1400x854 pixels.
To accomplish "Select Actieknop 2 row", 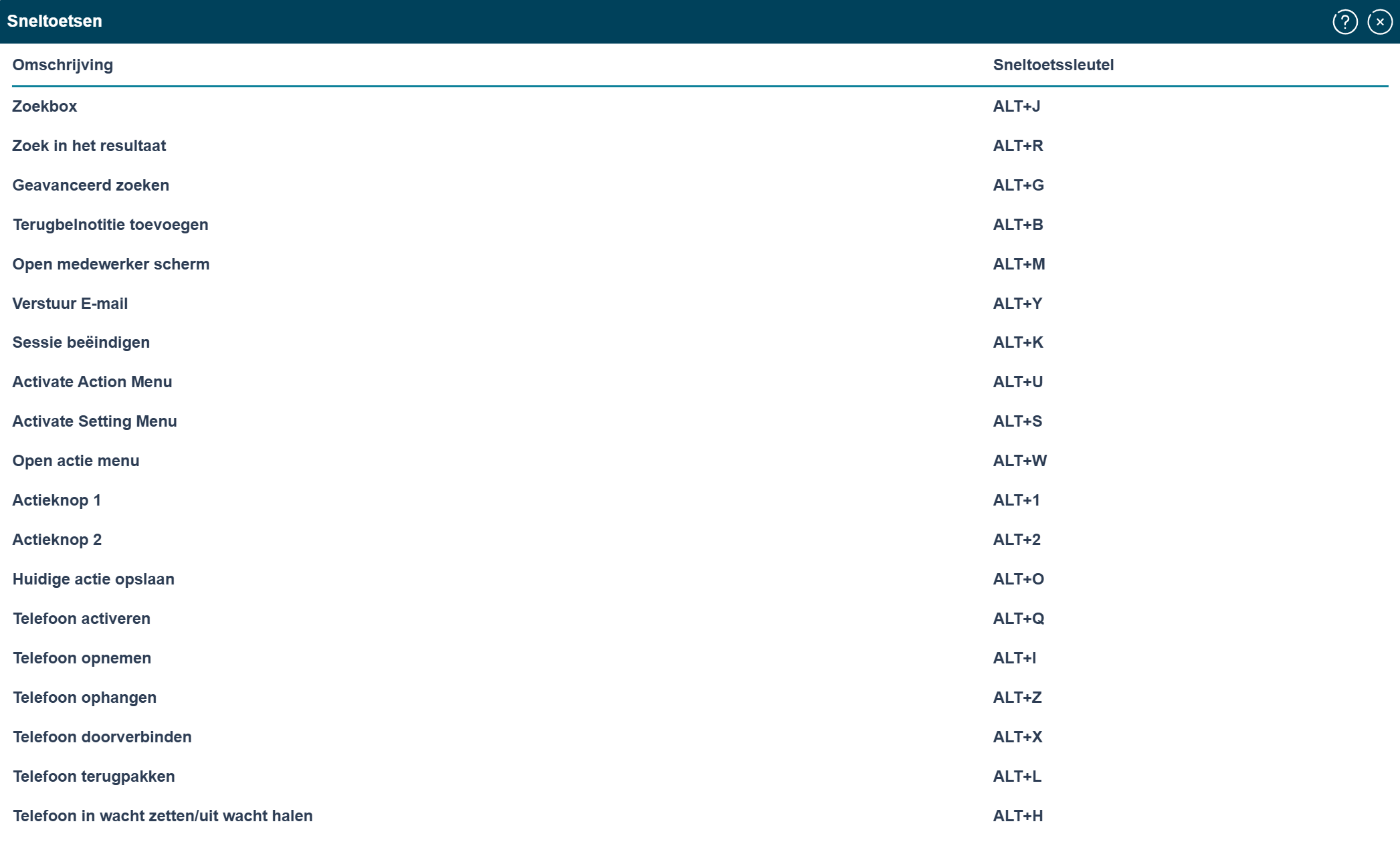I will click(700, 540).
